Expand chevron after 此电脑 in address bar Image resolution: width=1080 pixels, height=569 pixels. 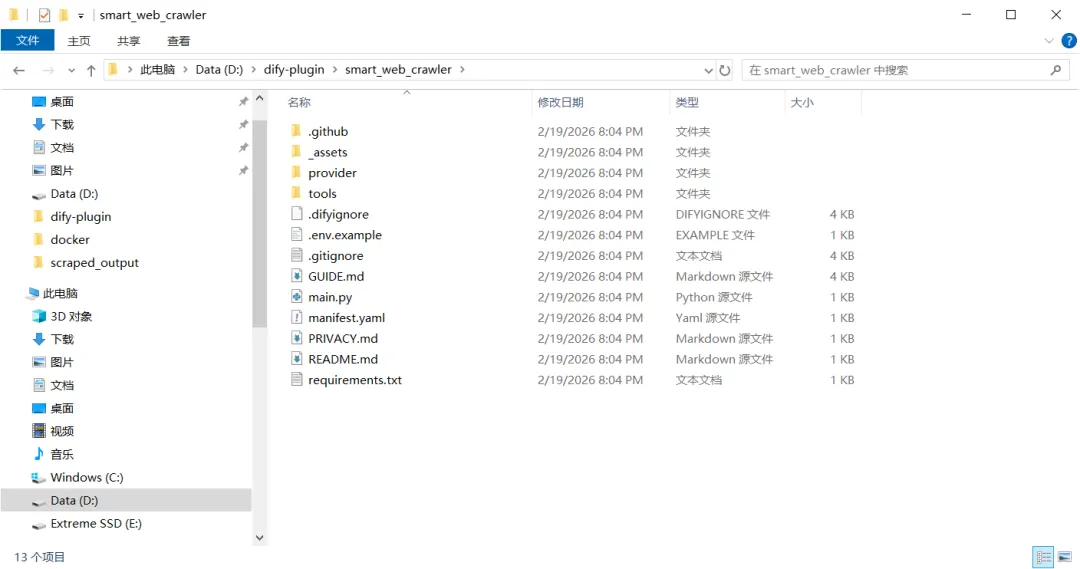pyautogui.click(x=185, y=70)
